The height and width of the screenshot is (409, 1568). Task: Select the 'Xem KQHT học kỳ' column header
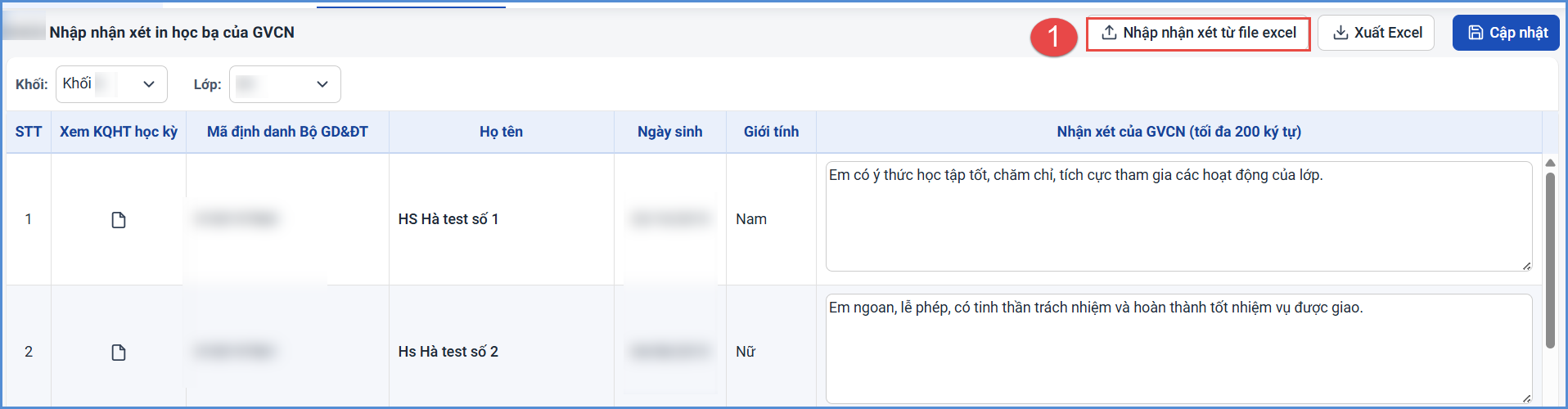click(119, 132)
